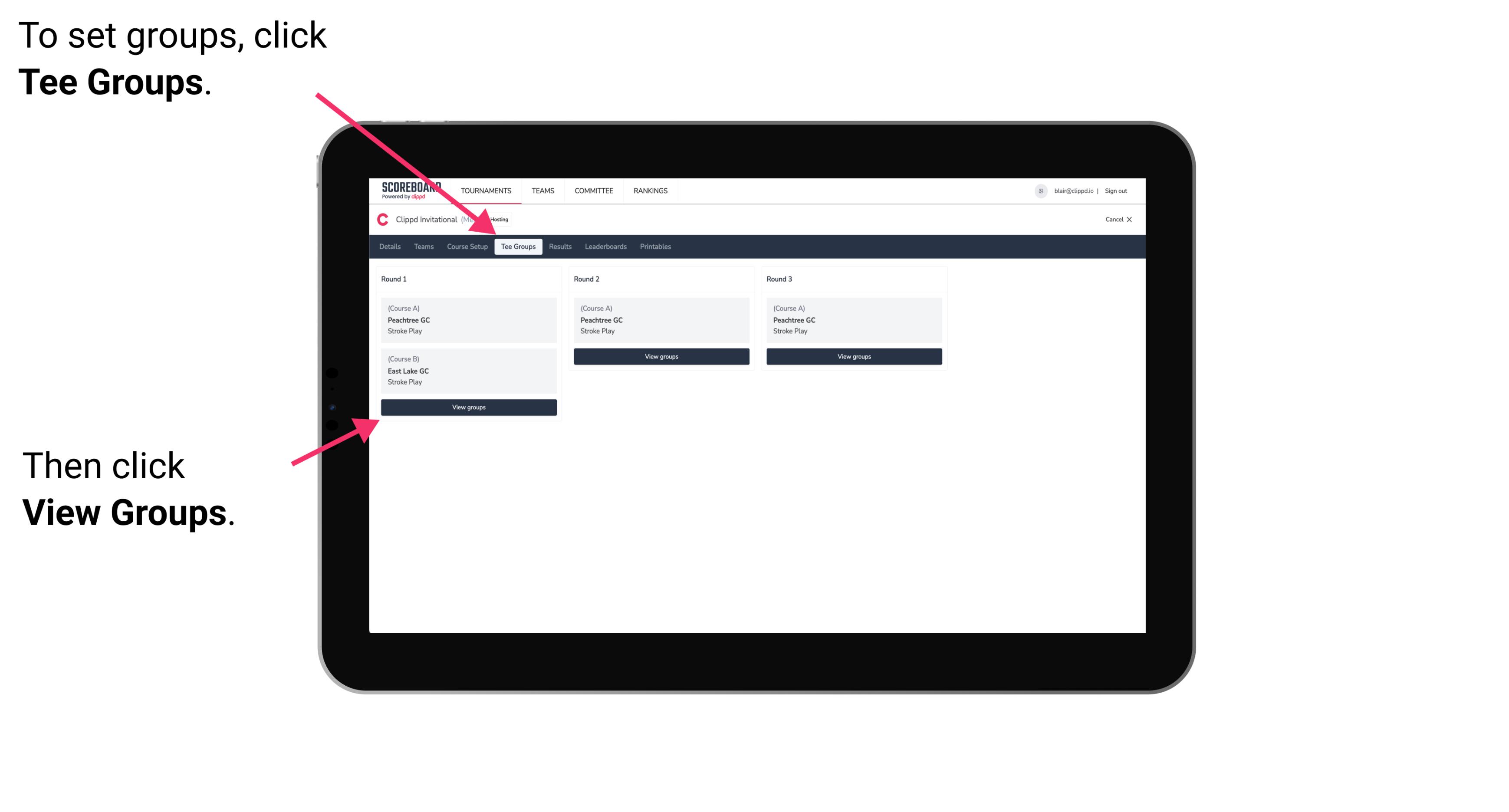Click the Rankings navigation item
The image size is (1509, 812).
651,191
